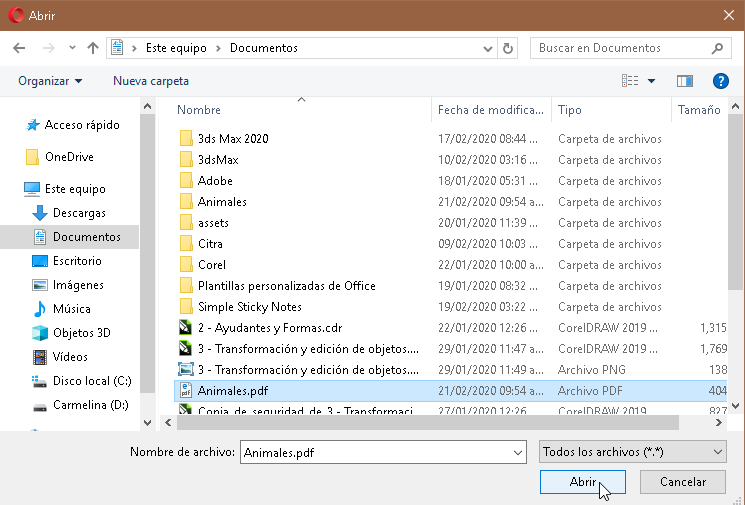This screenshot has height=505, width=745.
Task: Open view options dropdown arrow
Action: (651, 81)
